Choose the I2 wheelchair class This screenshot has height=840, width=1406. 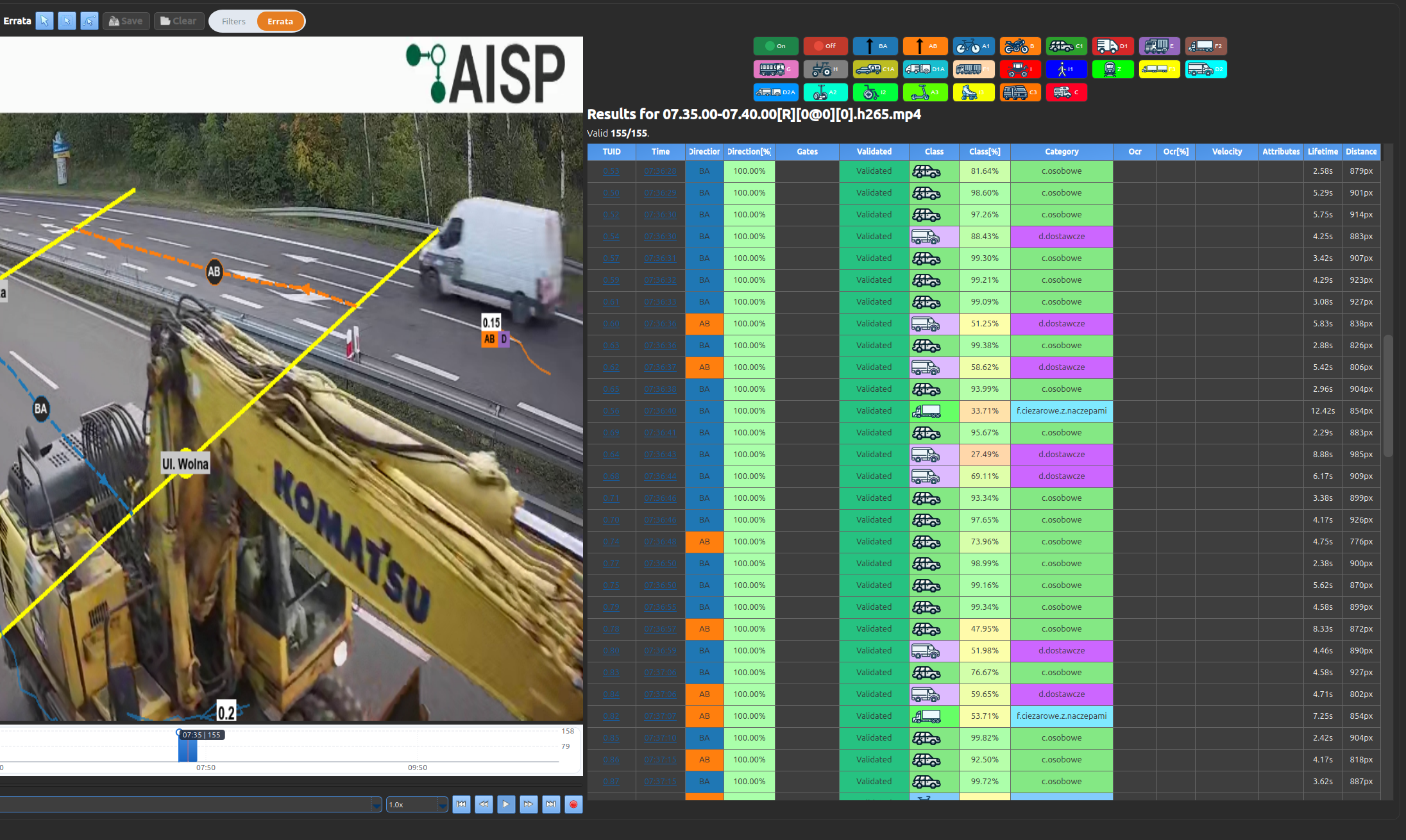pos(876,92)
